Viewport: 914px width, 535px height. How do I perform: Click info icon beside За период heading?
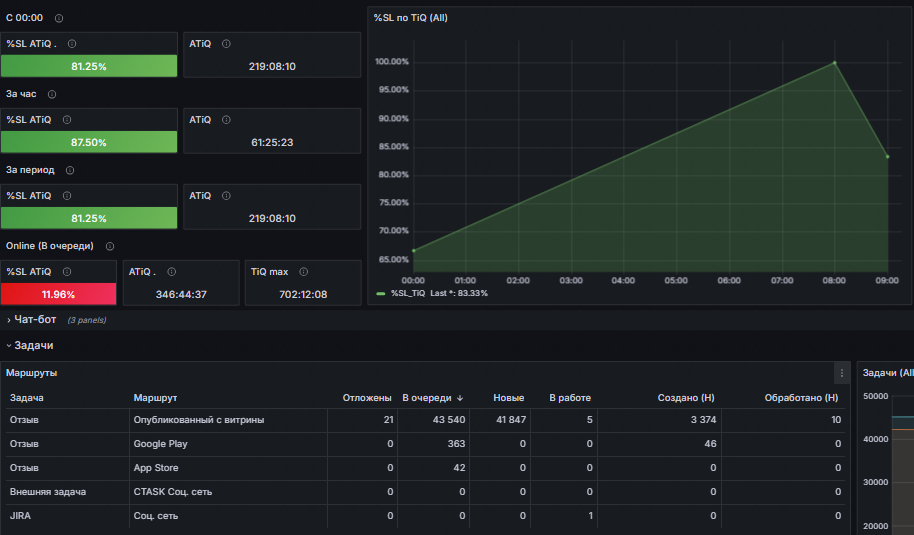tap(70, 170)
